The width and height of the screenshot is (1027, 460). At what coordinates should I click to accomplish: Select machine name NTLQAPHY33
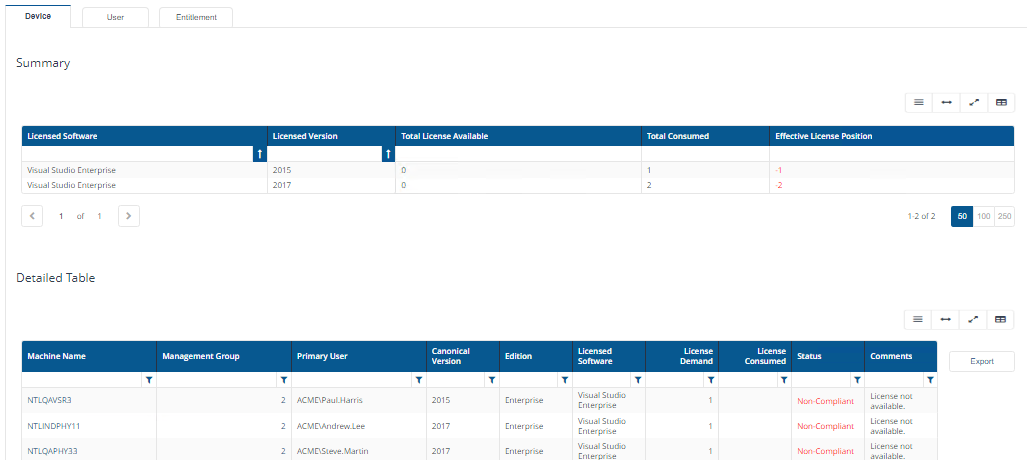53,451
